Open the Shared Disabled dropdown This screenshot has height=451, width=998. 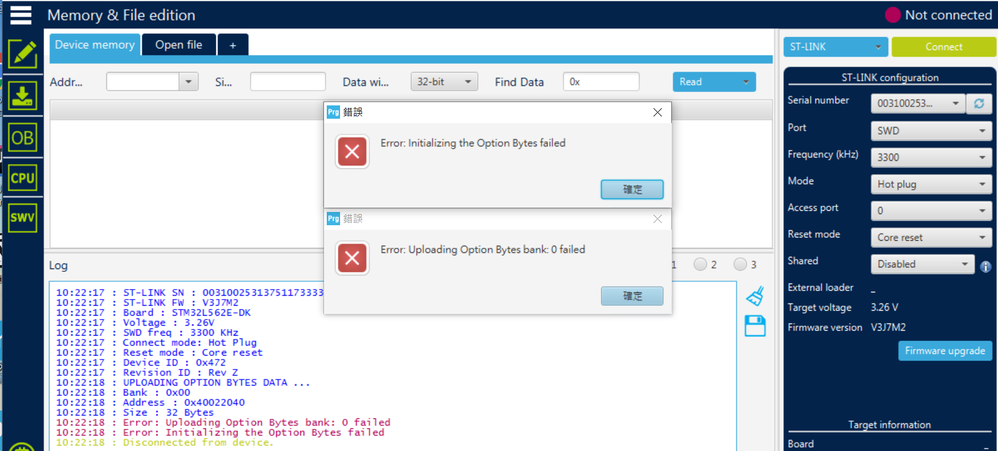click(922, 264)
